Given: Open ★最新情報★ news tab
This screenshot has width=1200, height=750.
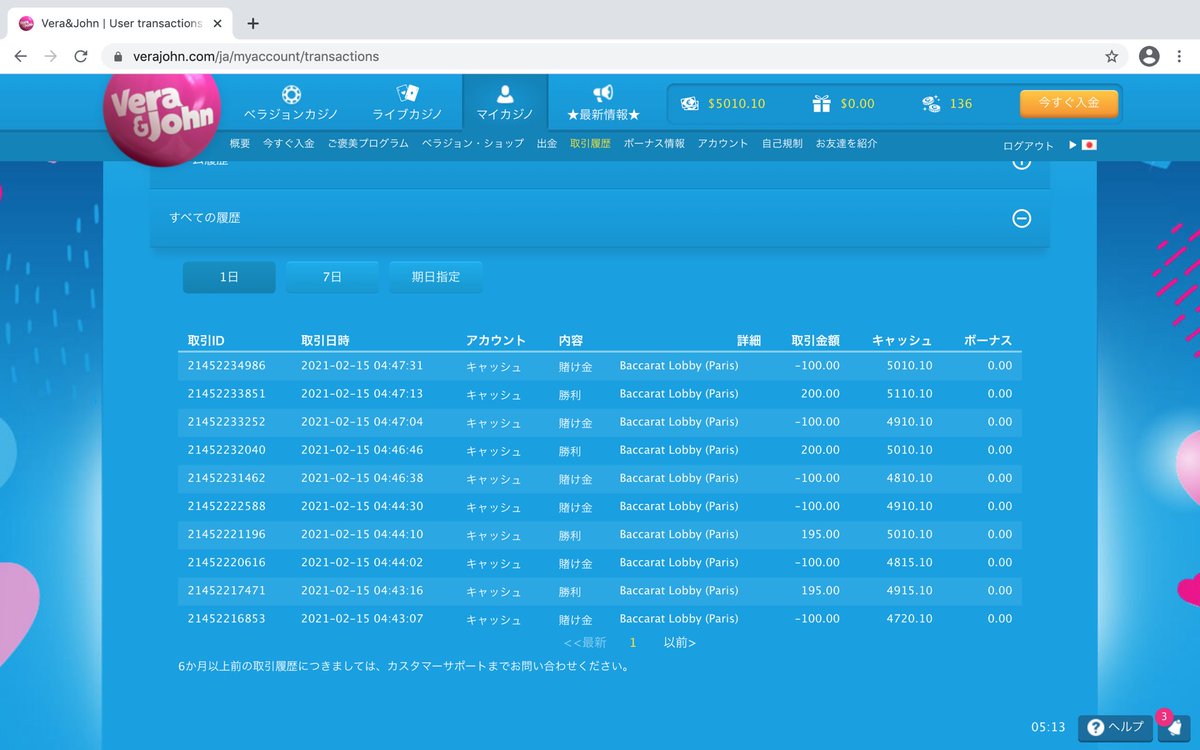Looking at the screenshot, I should point(603,103).
